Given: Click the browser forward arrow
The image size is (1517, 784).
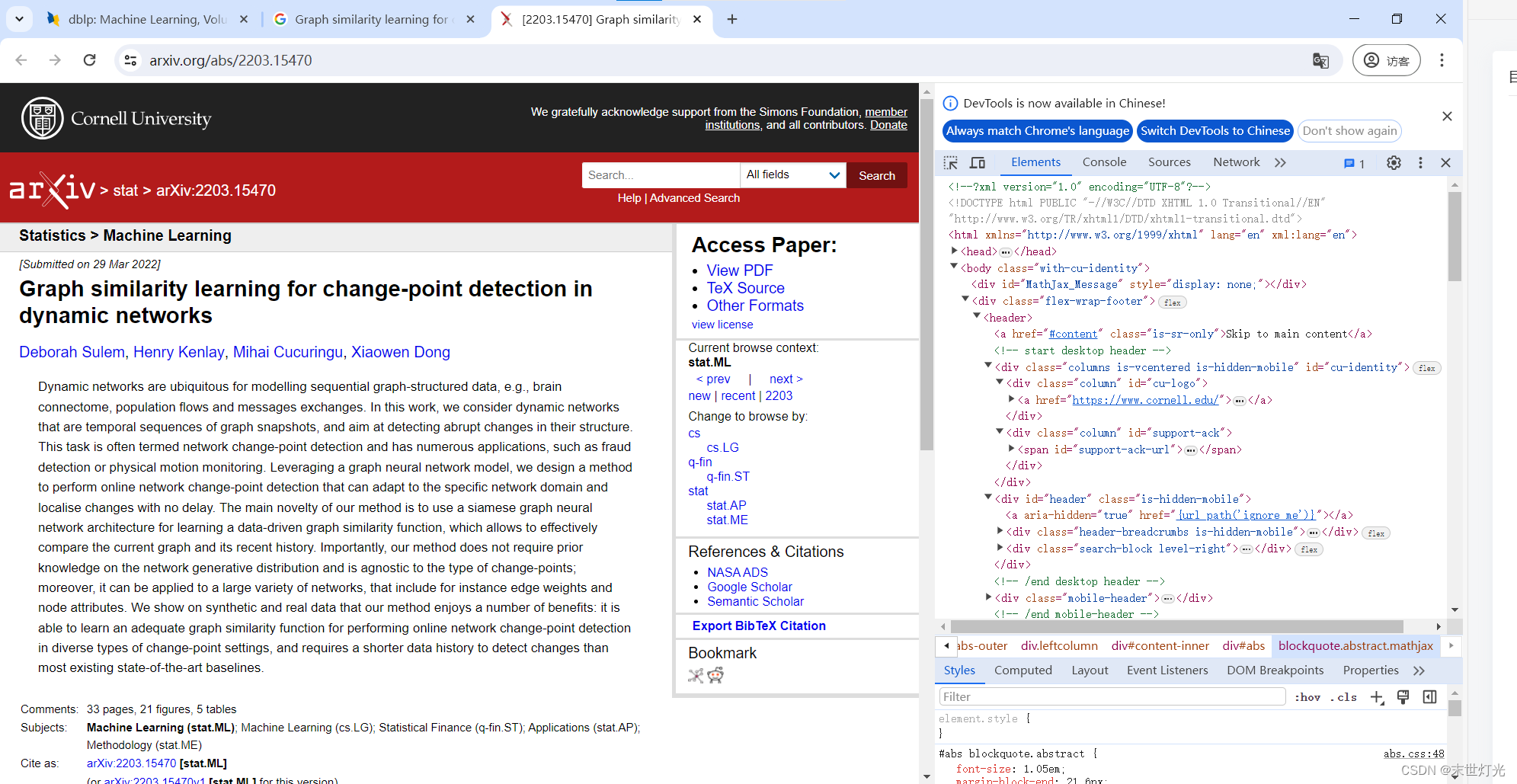Looking at the screenshot, I should [x=55, y=60].
